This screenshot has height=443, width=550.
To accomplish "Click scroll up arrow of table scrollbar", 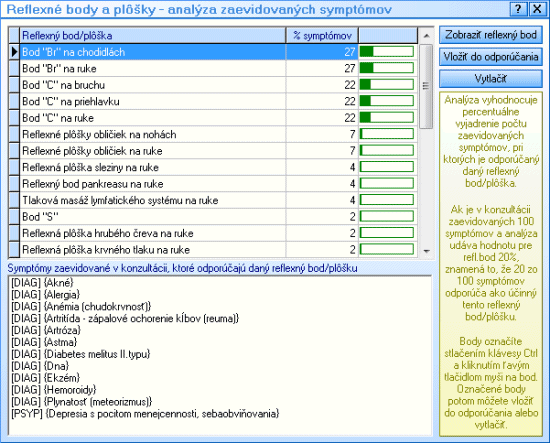I will (426, 35).
